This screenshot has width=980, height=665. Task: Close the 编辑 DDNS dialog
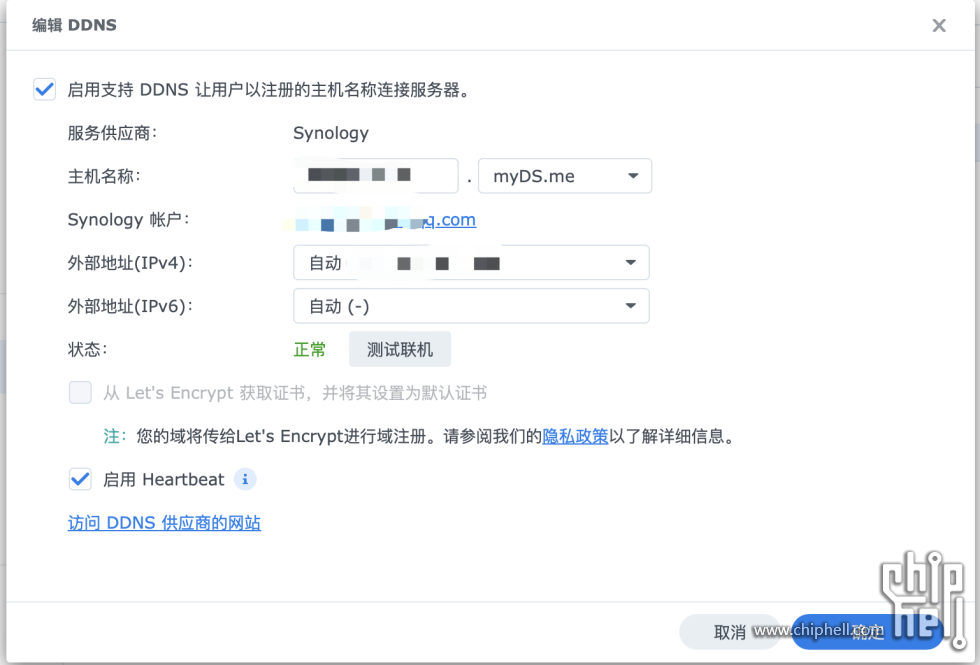(x=939, y=26)
